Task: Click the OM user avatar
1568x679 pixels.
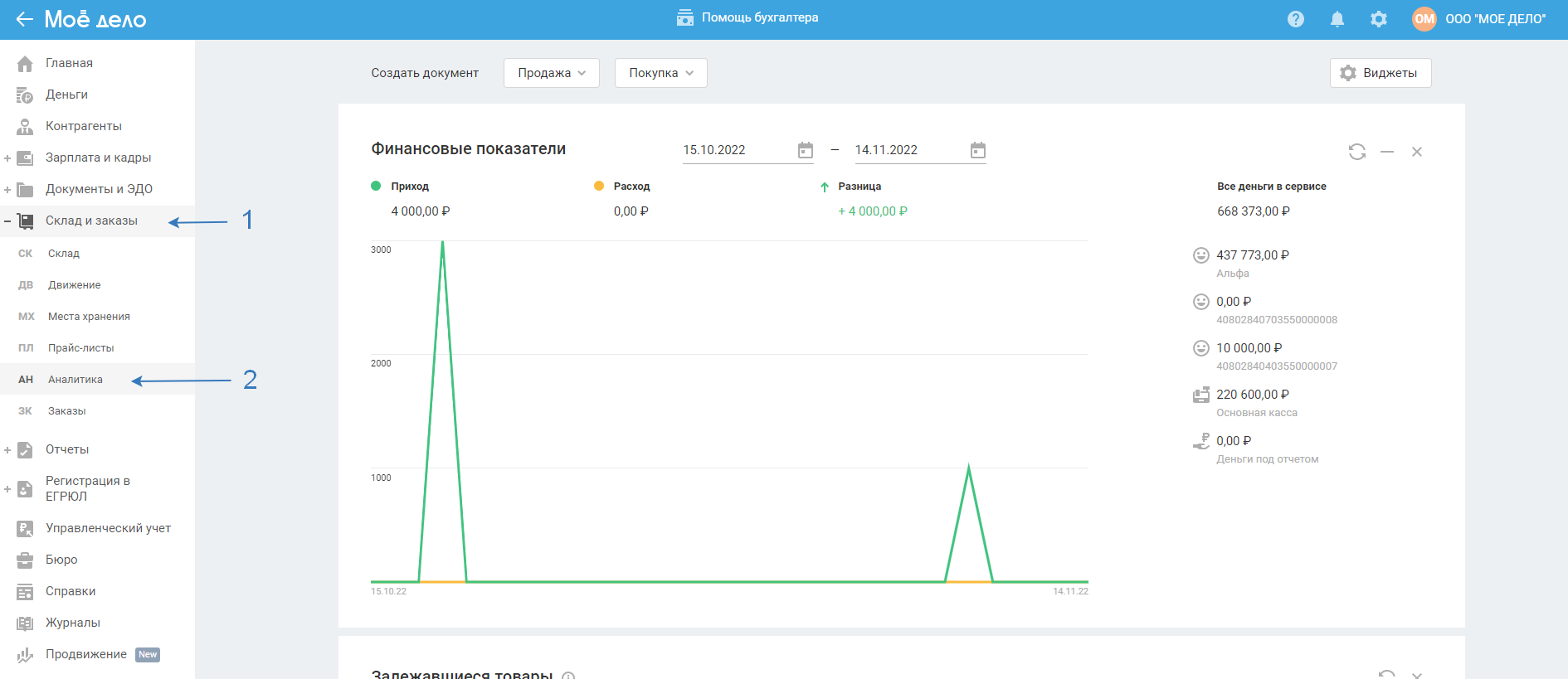Action: point(1424,19)
